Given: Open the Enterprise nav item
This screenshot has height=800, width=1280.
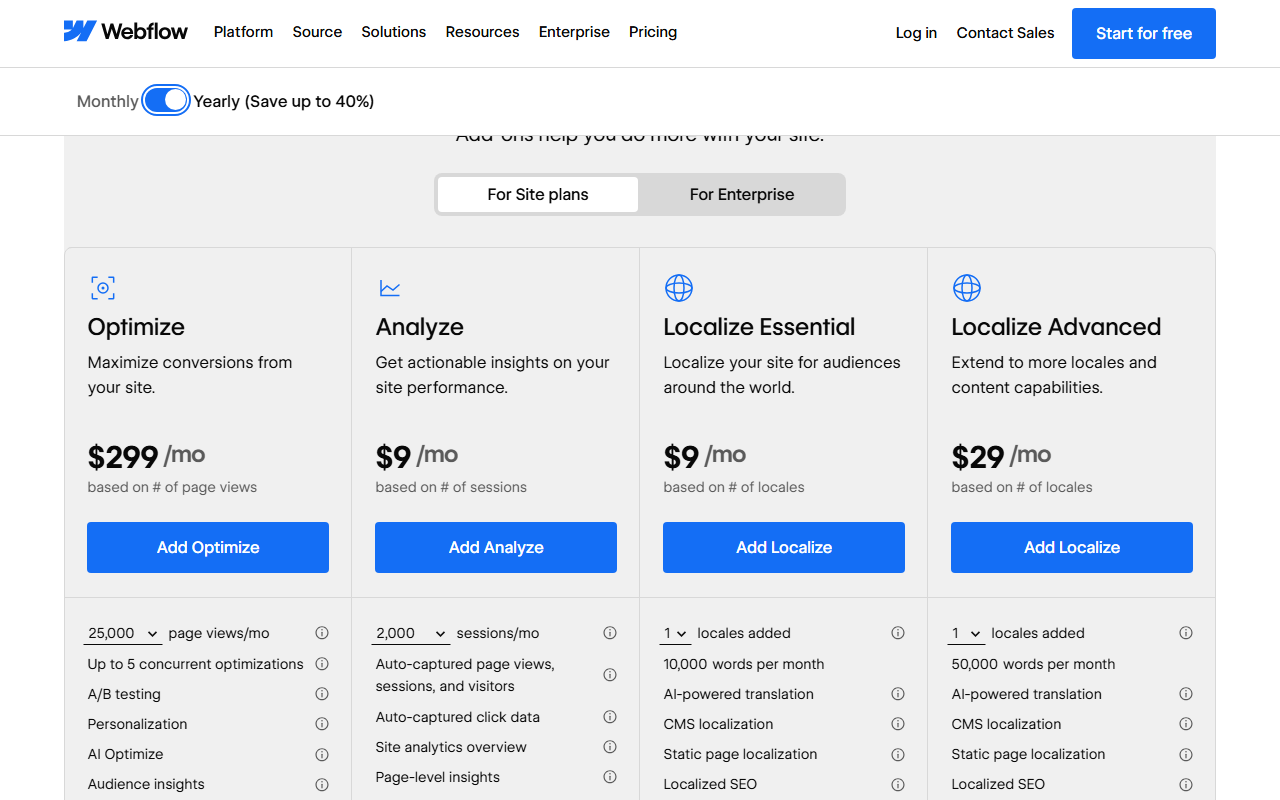Looking at the screenshot, I should pos(574,32).
